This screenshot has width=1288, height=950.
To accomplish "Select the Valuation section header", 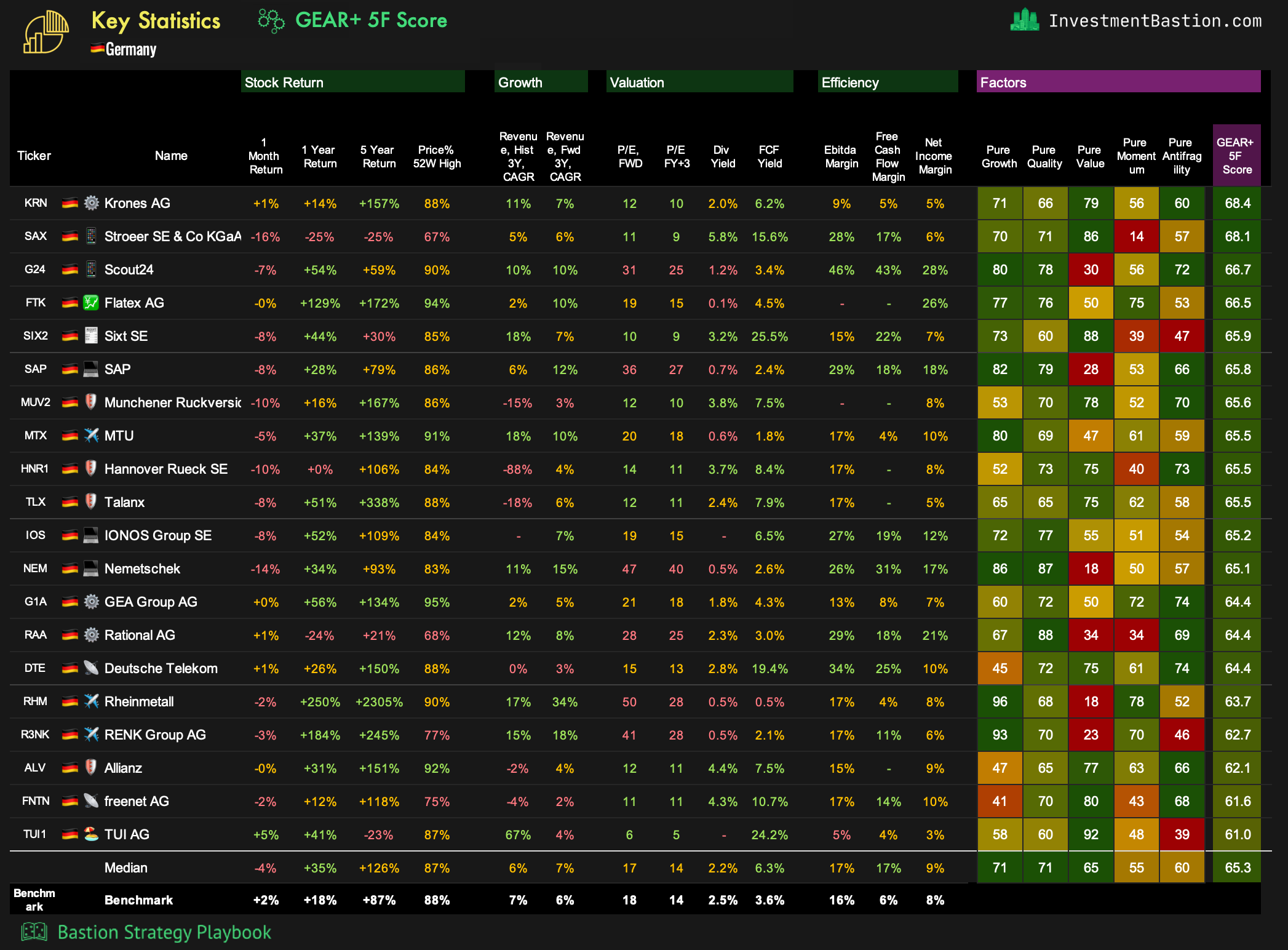I will coord(699,82).
